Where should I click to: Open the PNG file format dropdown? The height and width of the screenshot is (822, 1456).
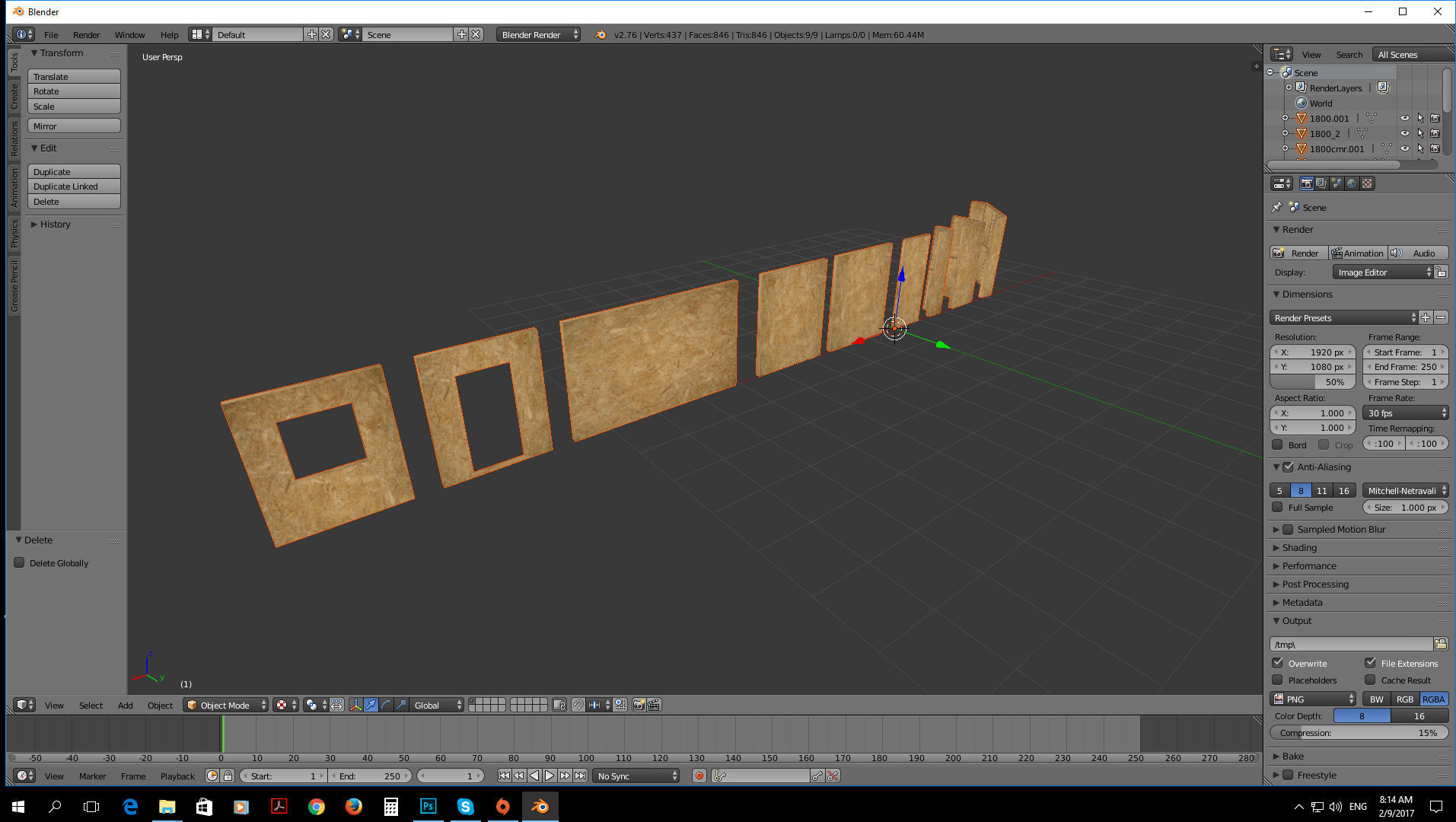pos(1314,699)
